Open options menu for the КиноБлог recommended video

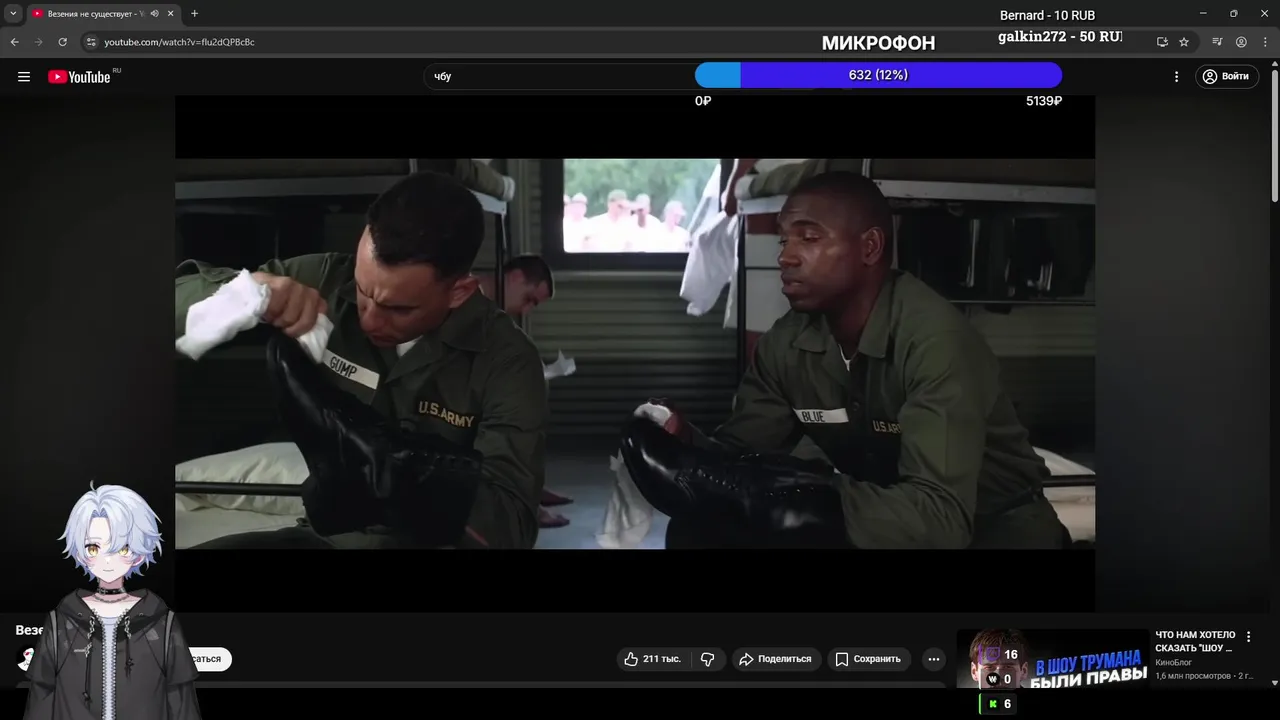[x=1248, y=637]
